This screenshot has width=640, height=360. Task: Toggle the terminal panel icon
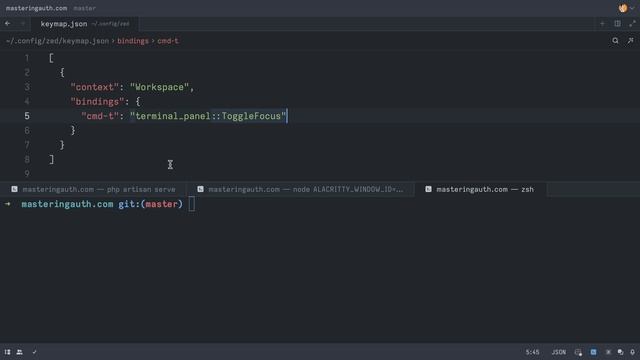pos(593,352)
